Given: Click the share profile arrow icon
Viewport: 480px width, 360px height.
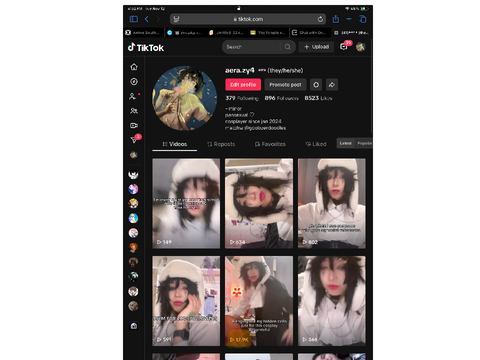Looking at the screenshot, I should (332, 85).
